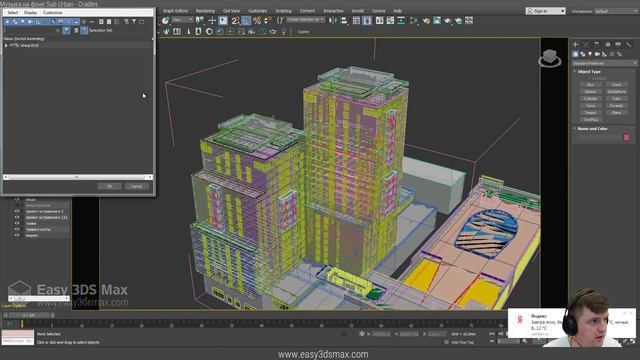640x360 pixels.
Task: Click the Render teapot icon
Action: (448, 20)
